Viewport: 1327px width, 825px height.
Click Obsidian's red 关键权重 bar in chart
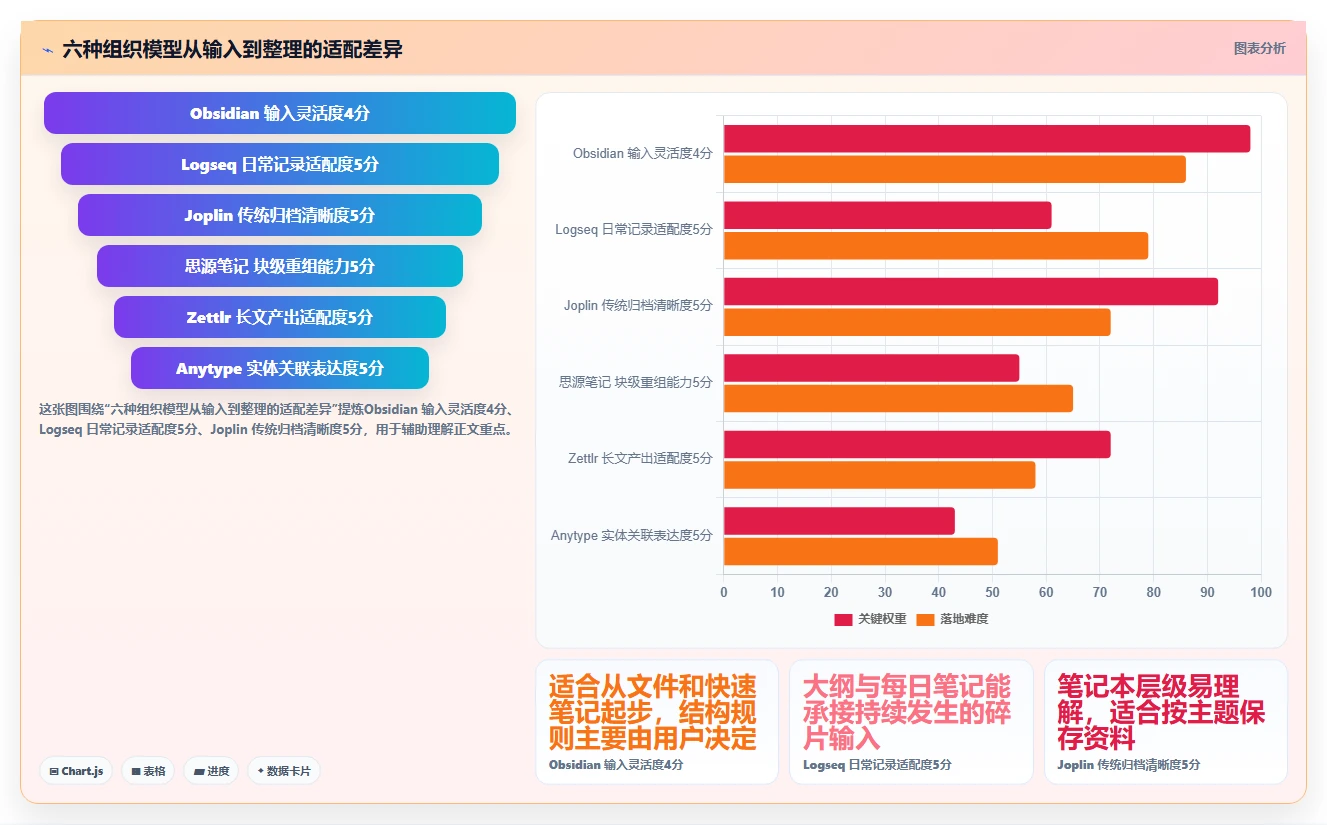(987, 139)
